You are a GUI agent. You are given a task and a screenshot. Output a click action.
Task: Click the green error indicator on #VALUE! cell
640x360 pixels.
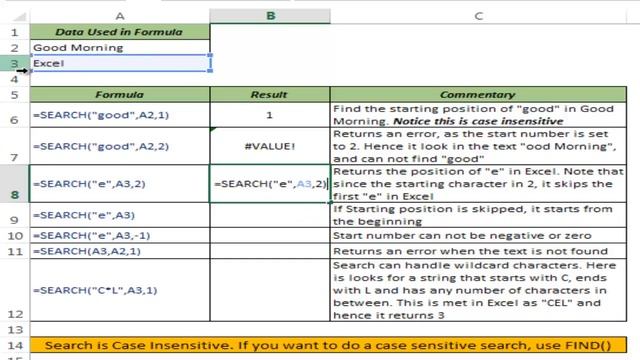(x=213, y=130)
